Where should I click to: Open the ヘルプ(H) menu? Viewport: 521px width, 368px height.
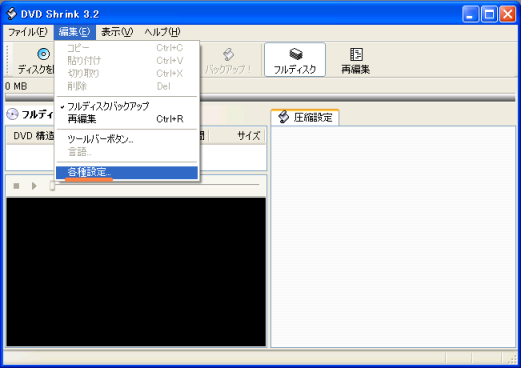(x=162, y=32)
